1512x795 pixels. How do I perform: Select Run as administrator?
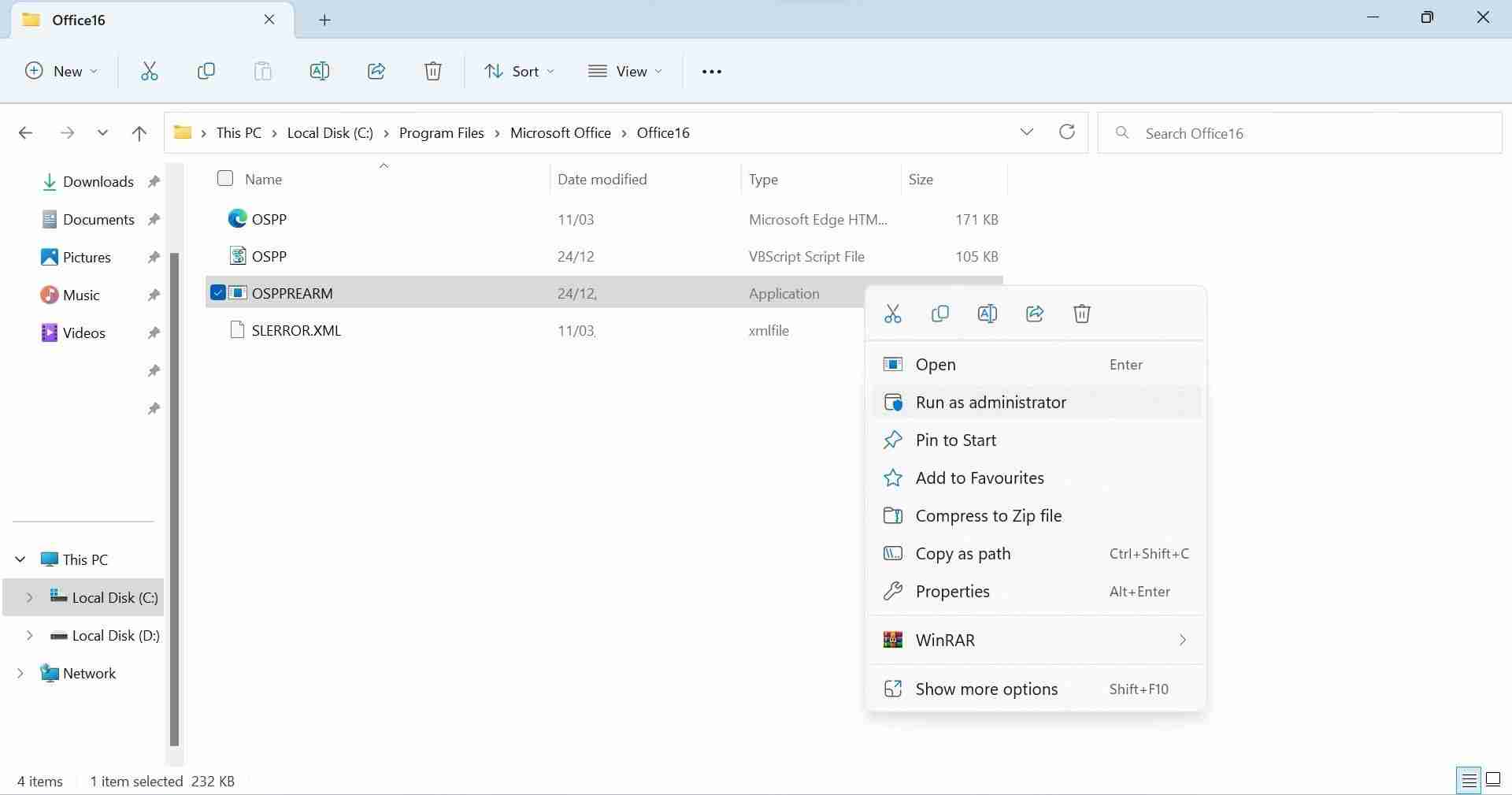[x=991, y=402]
